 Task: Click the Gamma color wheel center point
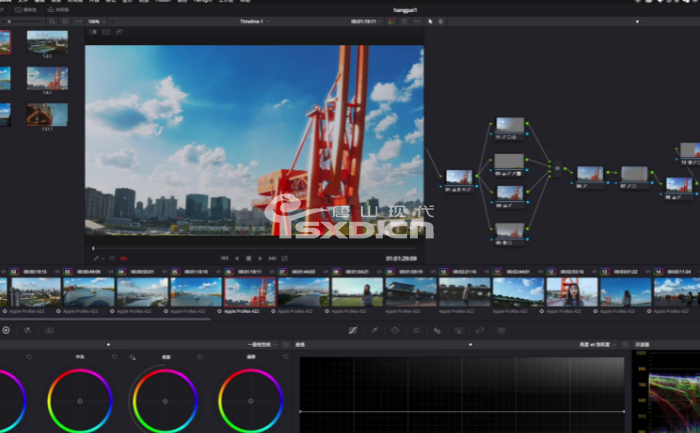[80, 401]
